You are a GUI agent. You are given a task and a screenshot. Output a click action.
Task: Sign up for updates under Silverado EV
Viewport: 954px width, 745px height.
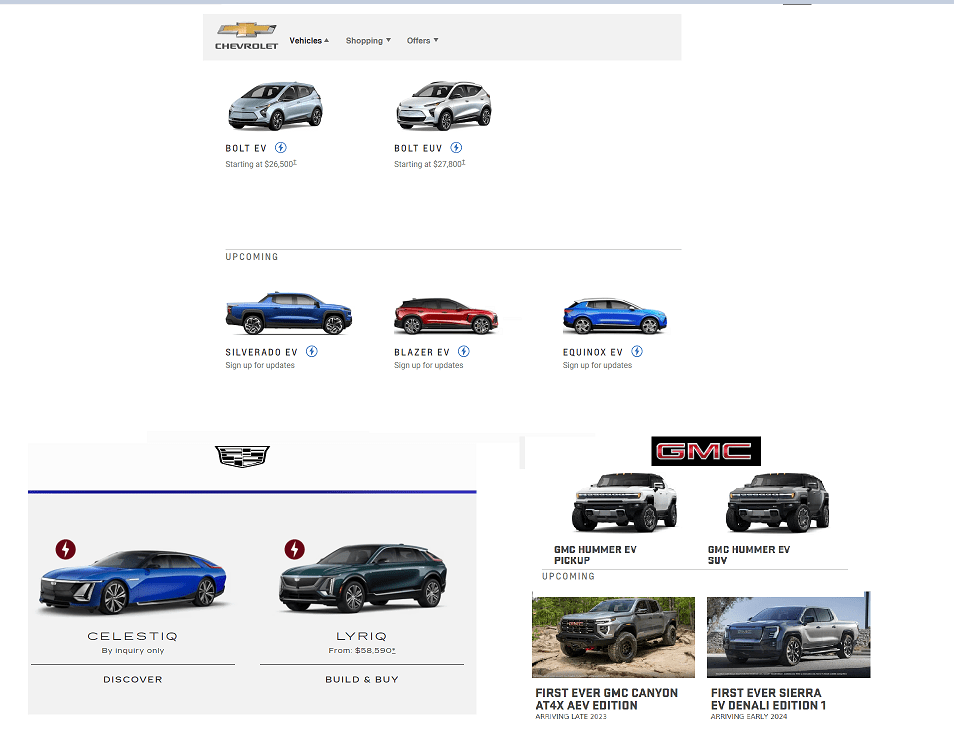pyautogui.click(x=260, y=365)
